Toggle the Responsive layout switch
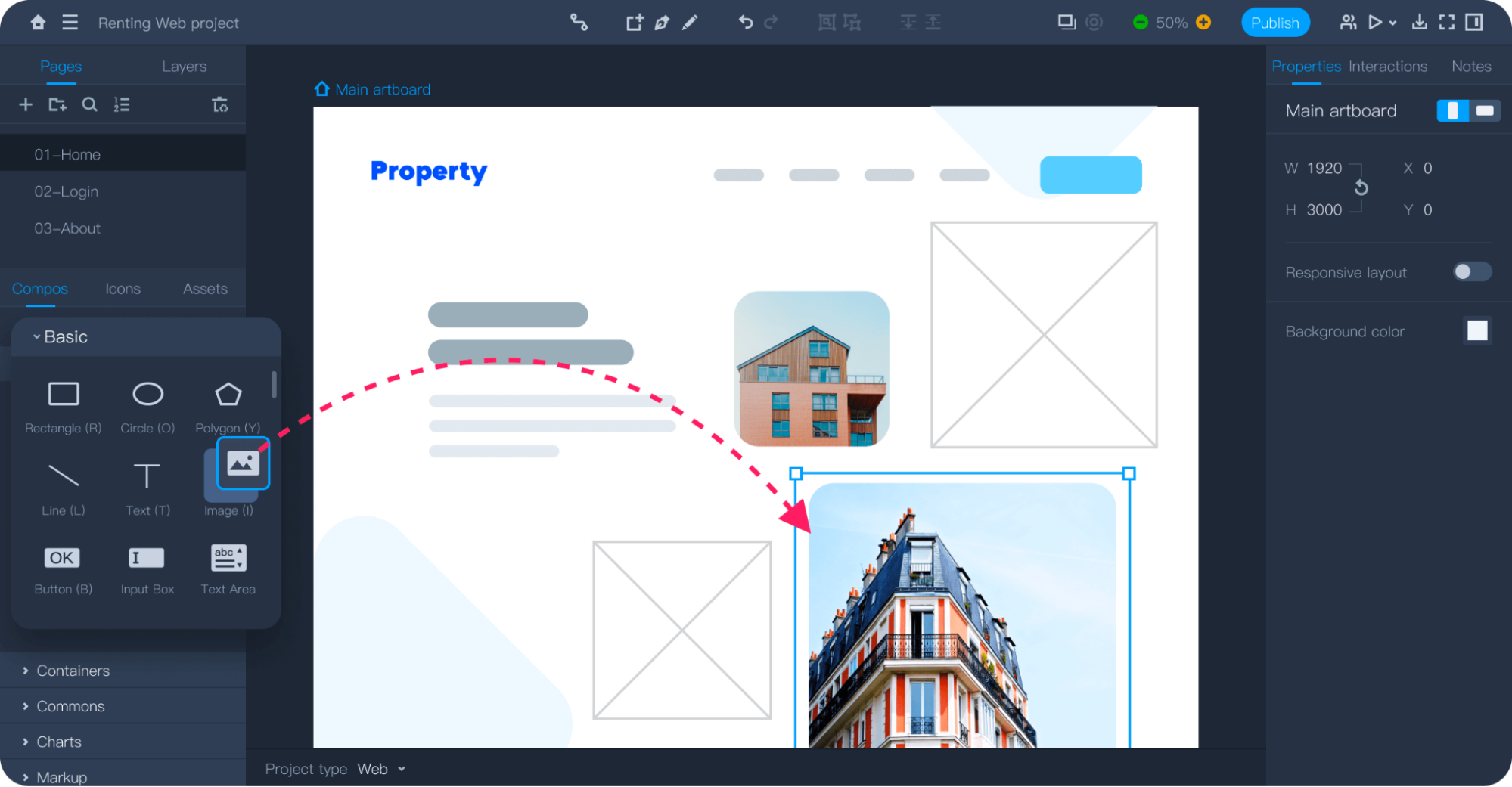Screen dimensions: 1512x787 point(1471,271)
